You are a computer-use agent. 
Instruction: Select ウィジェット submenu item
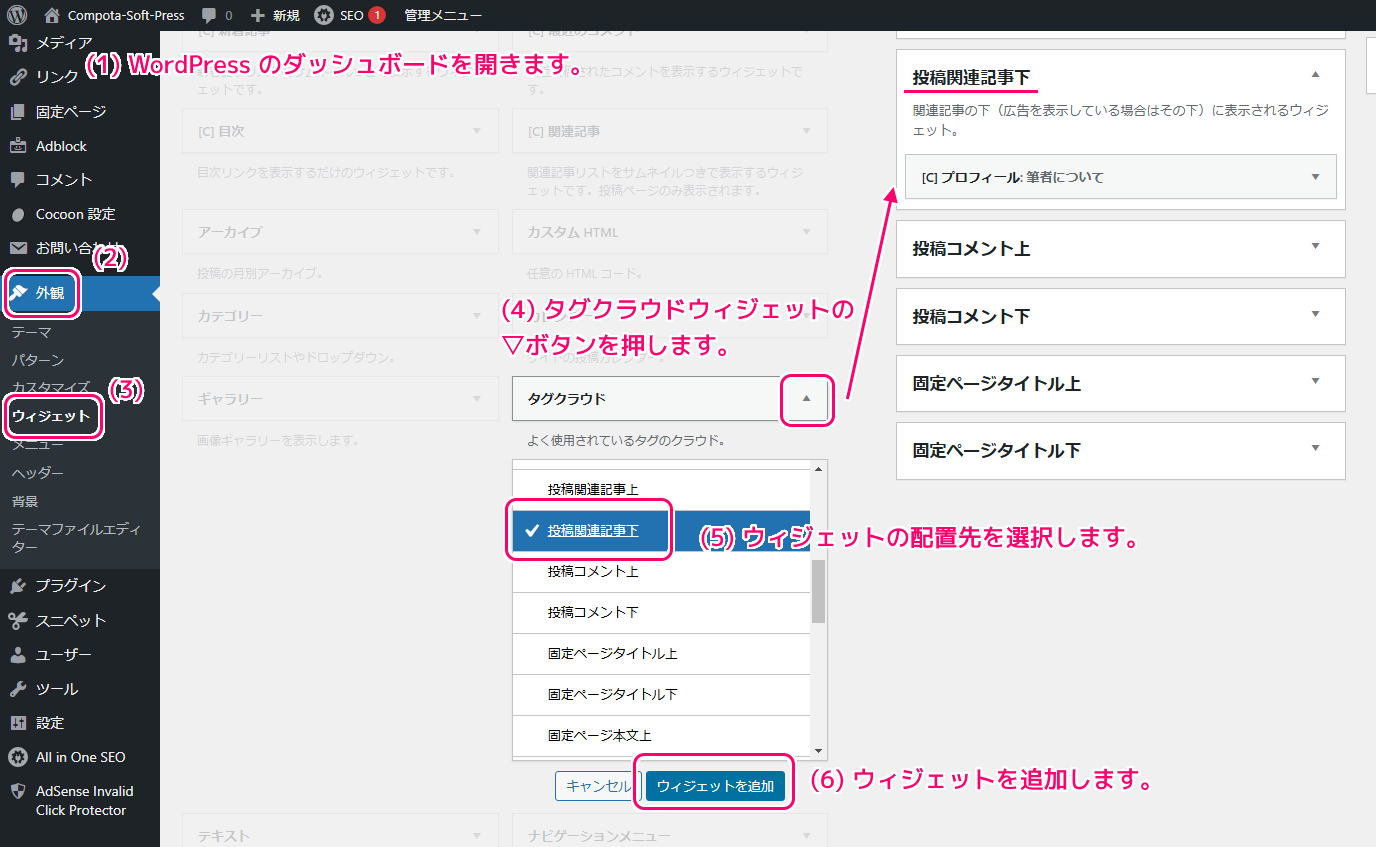click(51, 416)
